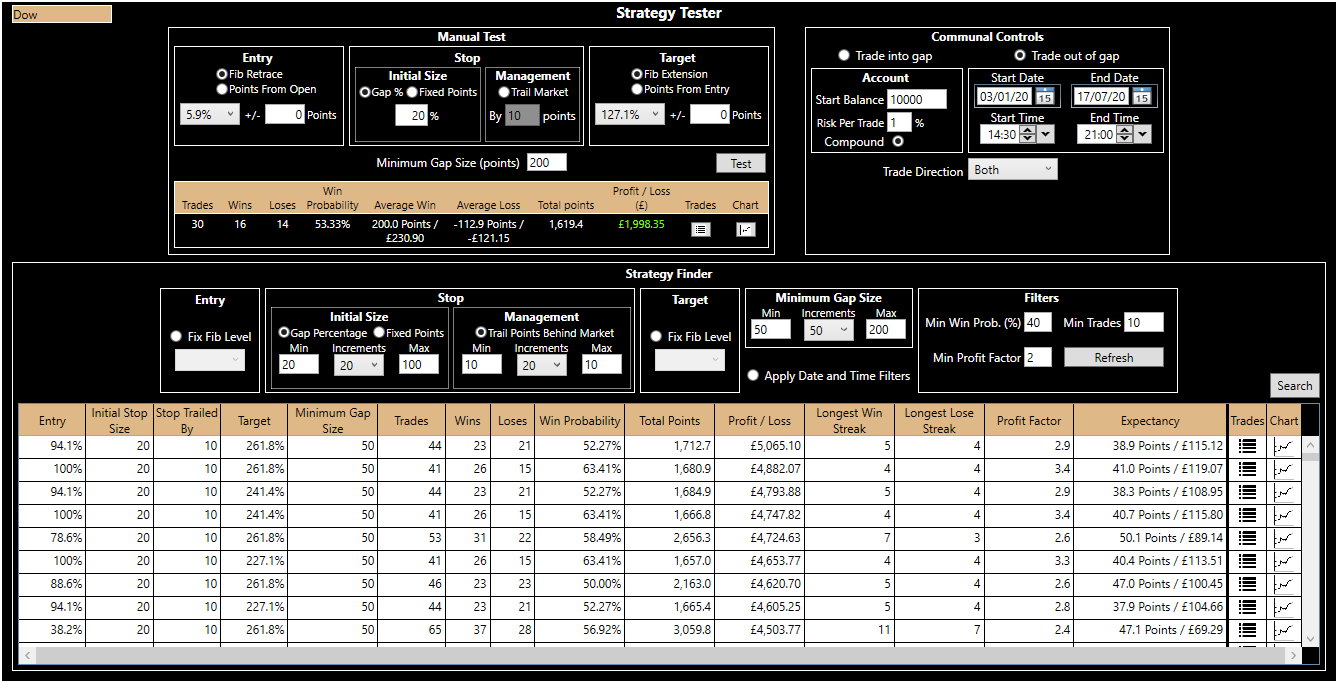The image size is (1336, 682).
Task: Open the End Time dropdown arrow
Action: click(1143, 134)
